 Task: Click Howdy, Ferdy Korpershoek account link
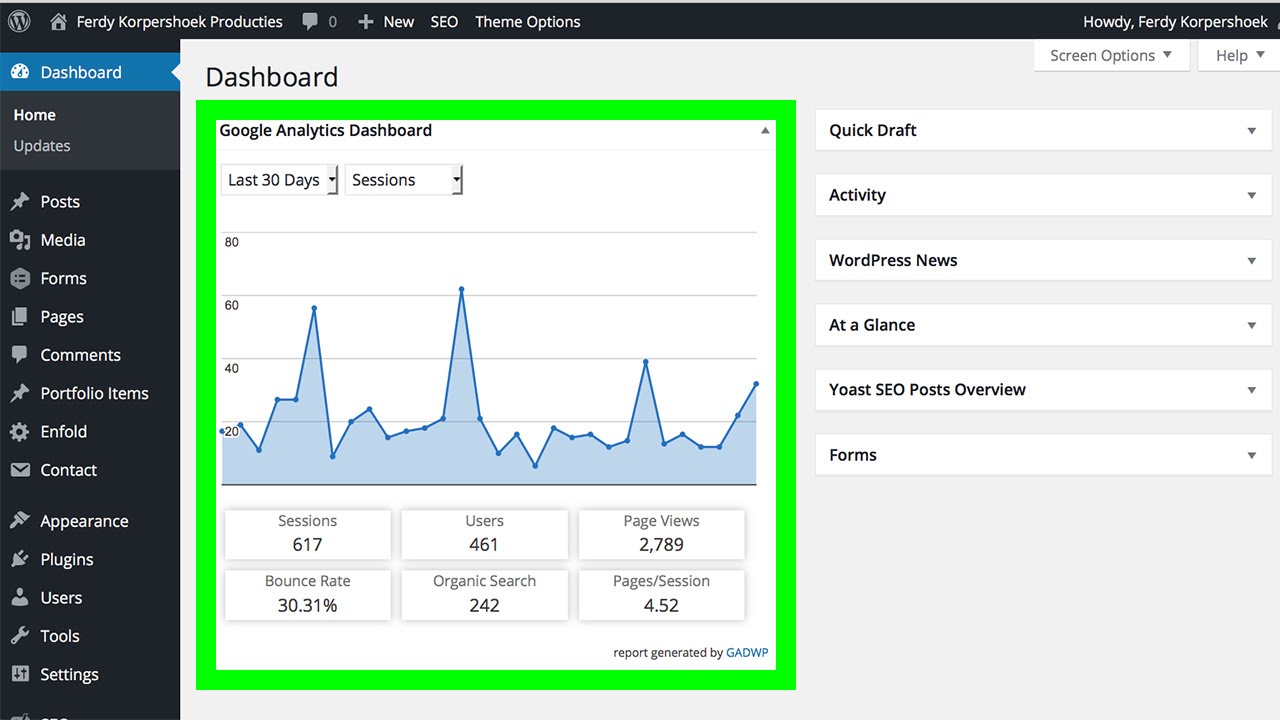[1176, 21]
